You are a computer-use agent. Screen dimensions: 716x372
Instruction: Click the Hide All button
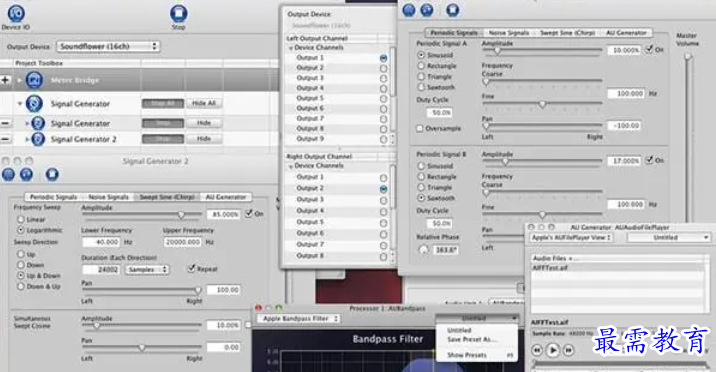[204, 104]
